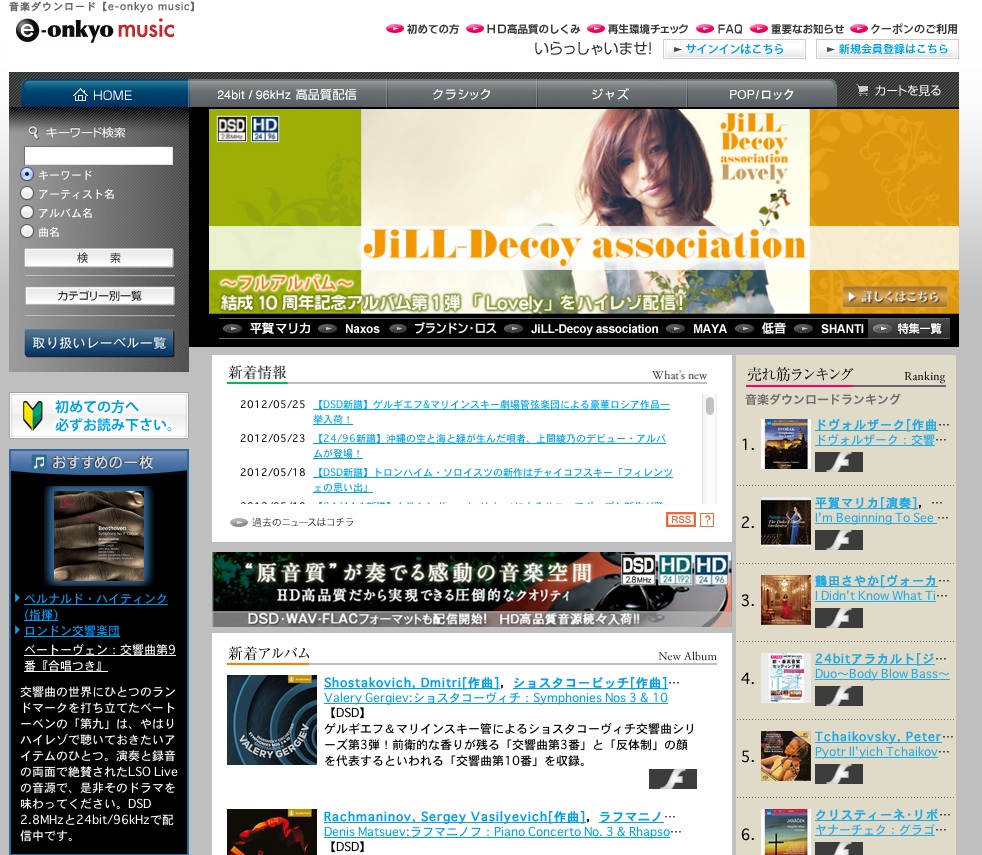The height and width of the screenshot is (855, 982).
Task: Click the Flash icon under Shostakovich album
Action: 672,779
